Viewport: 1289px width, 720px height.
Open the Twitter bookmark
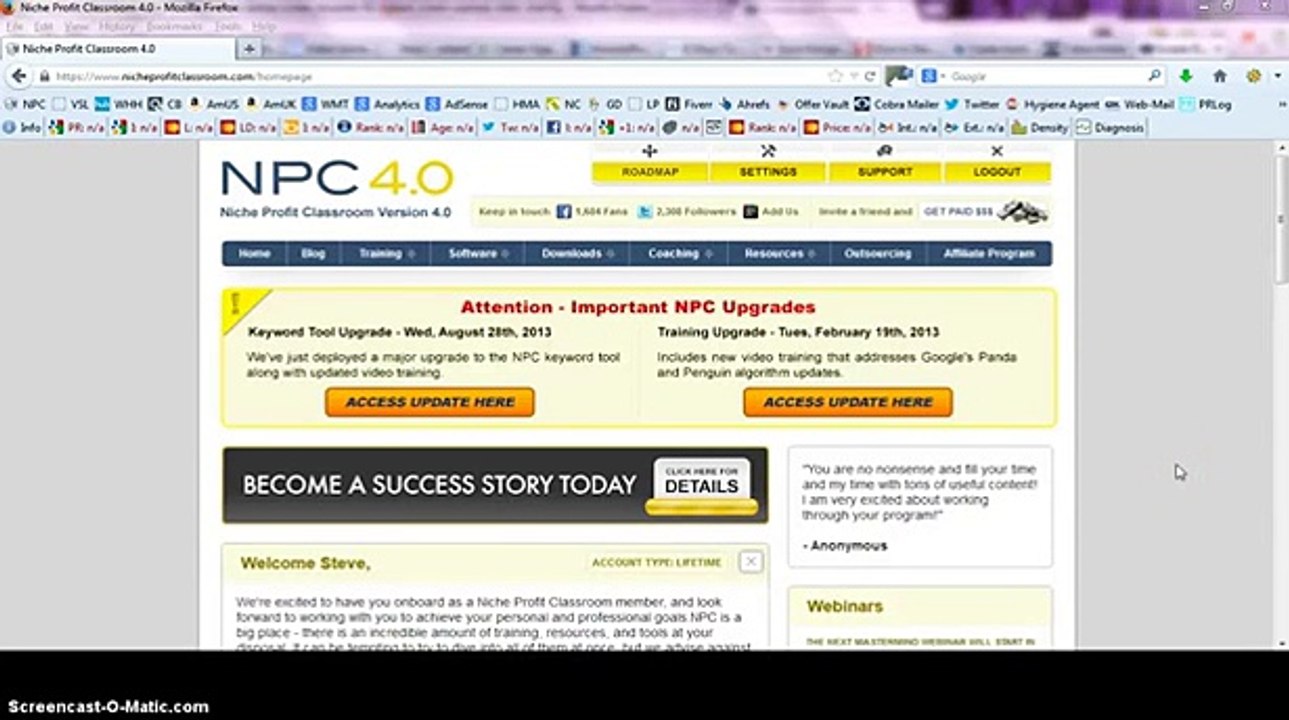(972, 104)
